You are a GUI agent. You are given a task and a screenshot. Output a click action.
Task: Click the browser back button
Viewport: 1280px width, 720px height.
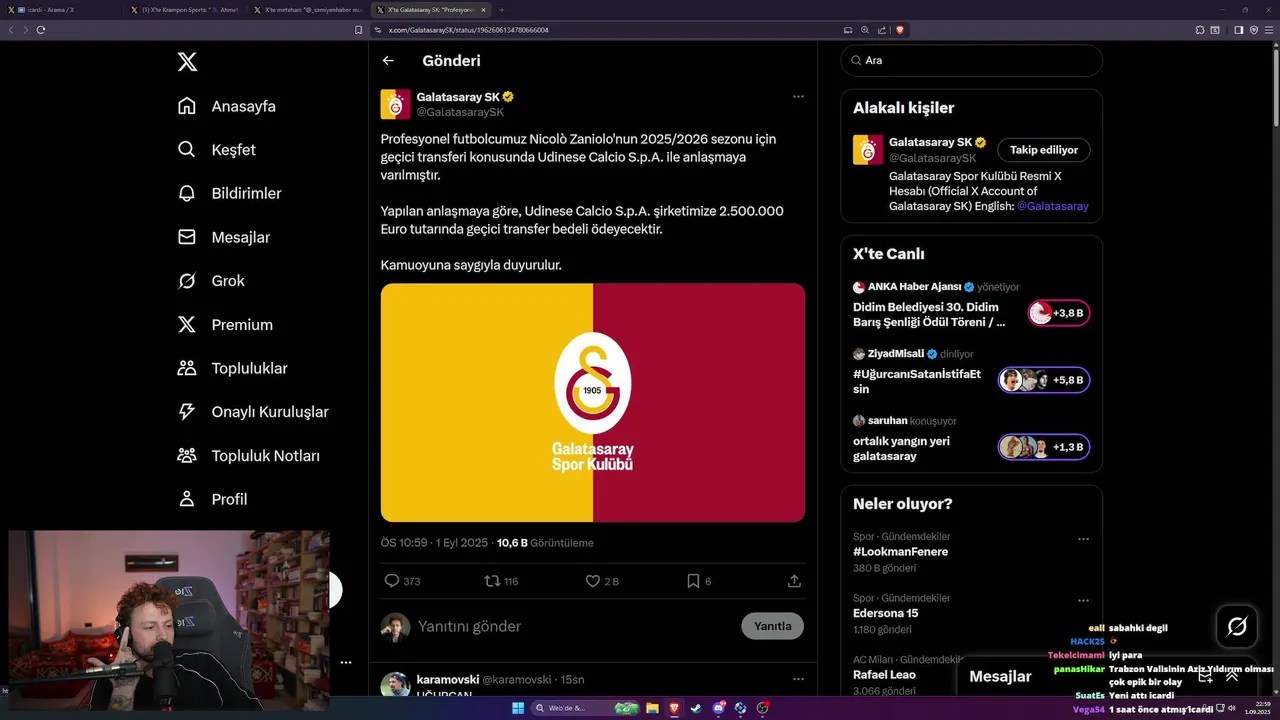point(11,30)
